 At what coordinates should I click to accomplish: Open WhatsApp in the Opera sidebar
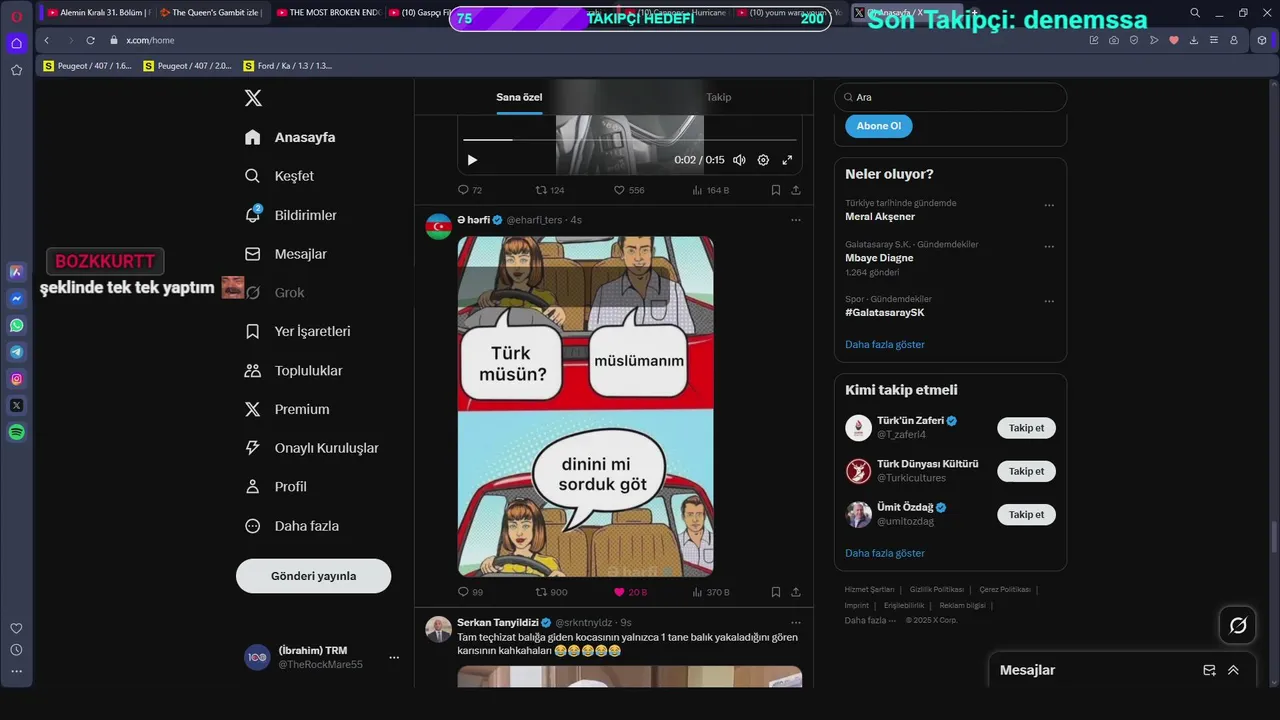tap(17, 325)
